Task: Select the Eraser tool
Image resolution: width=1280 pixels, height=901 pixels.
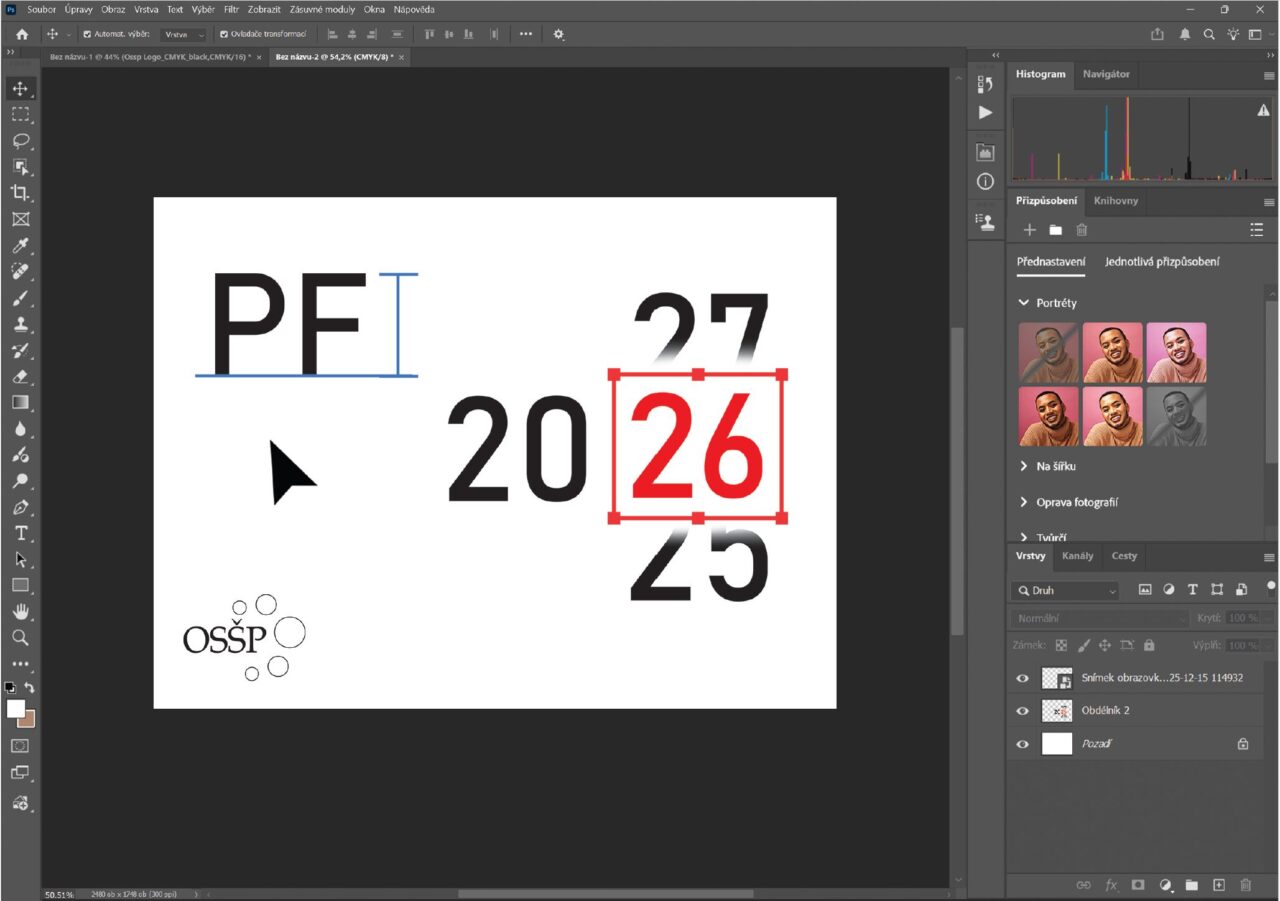Action: click(x=20, y=377)
